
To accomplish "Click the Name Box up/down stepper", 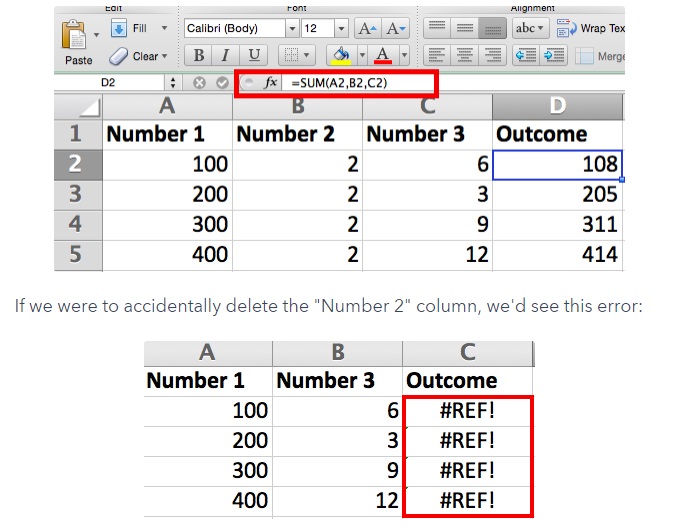I will click(173, 83).
